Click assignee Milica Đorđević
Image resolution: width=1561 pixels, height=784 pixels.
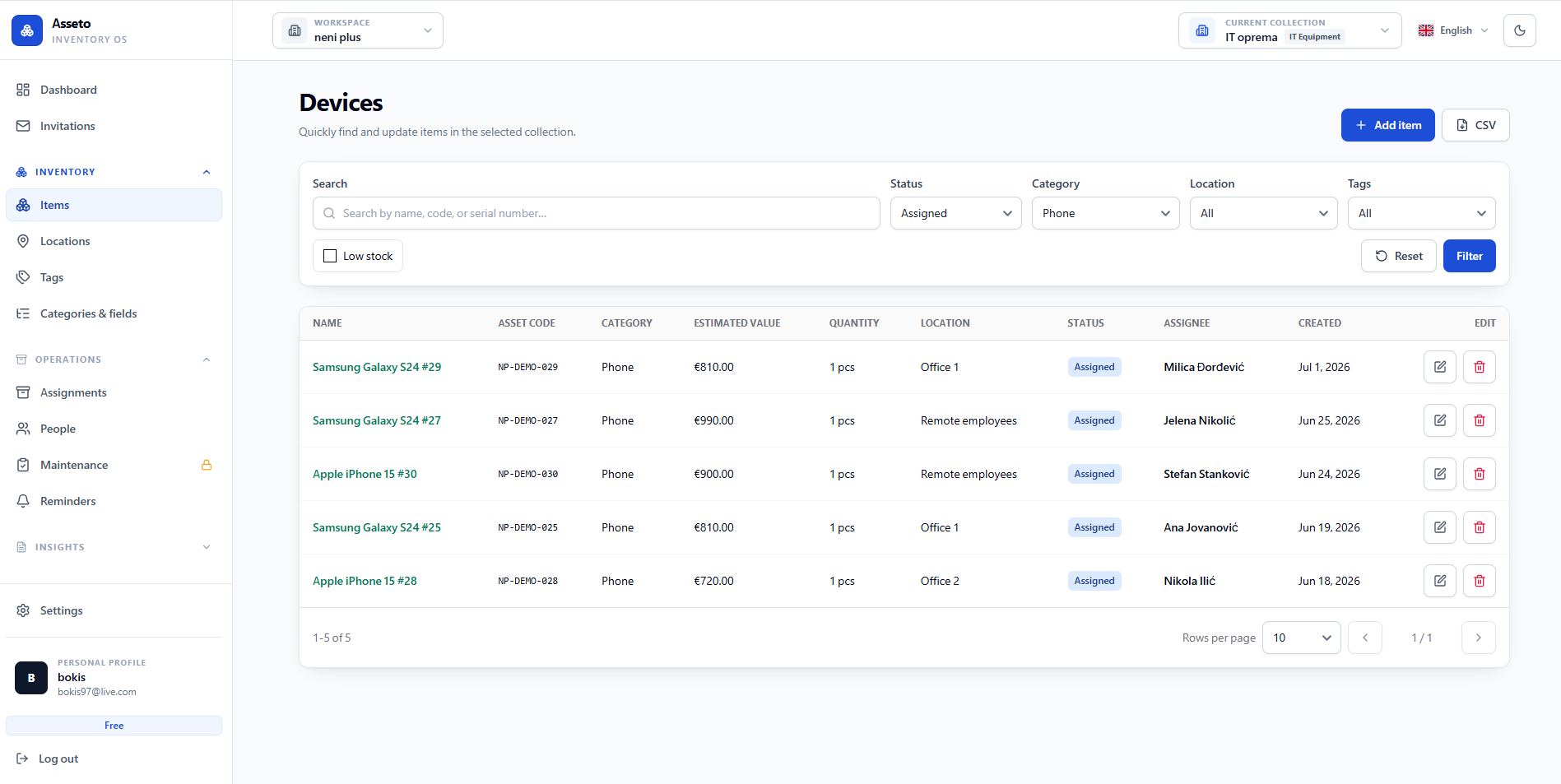pos(1204,367)
